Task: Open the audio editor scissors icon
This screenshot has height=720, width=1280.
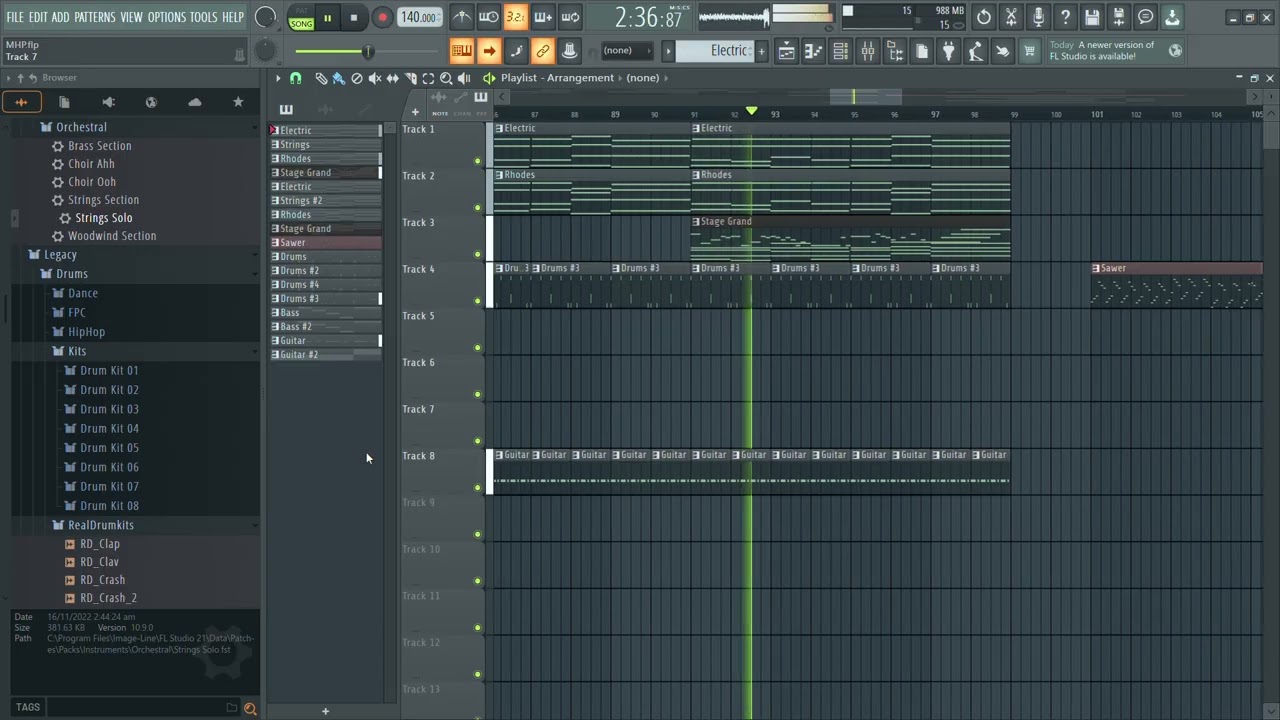Action: 1011,17
